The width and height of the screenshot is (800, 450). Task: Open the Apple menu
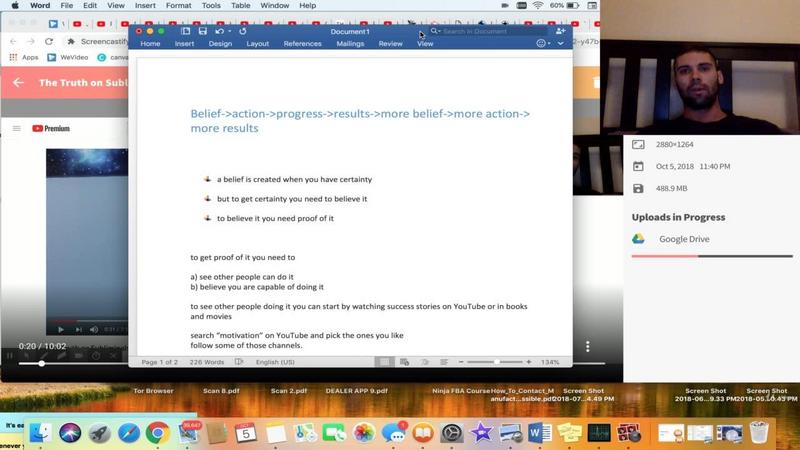click(15, 6)
